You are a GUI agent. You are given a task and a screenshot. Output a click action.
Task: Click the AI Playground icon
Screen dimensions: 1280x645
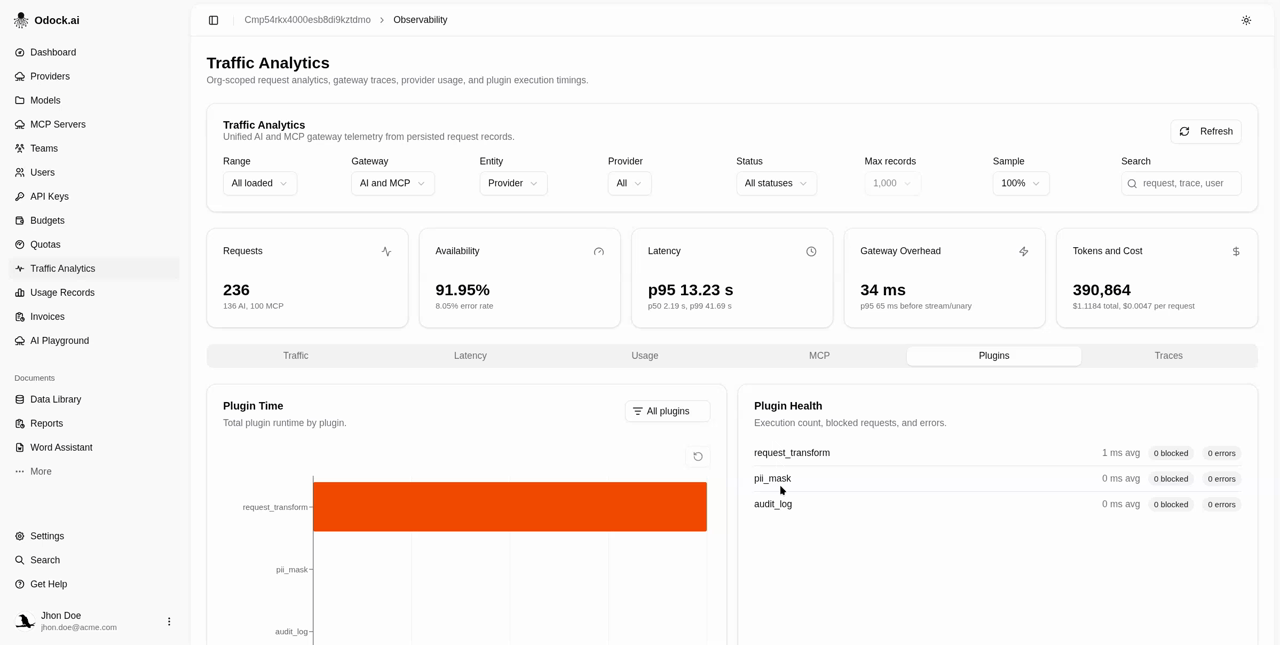[19, 340]
